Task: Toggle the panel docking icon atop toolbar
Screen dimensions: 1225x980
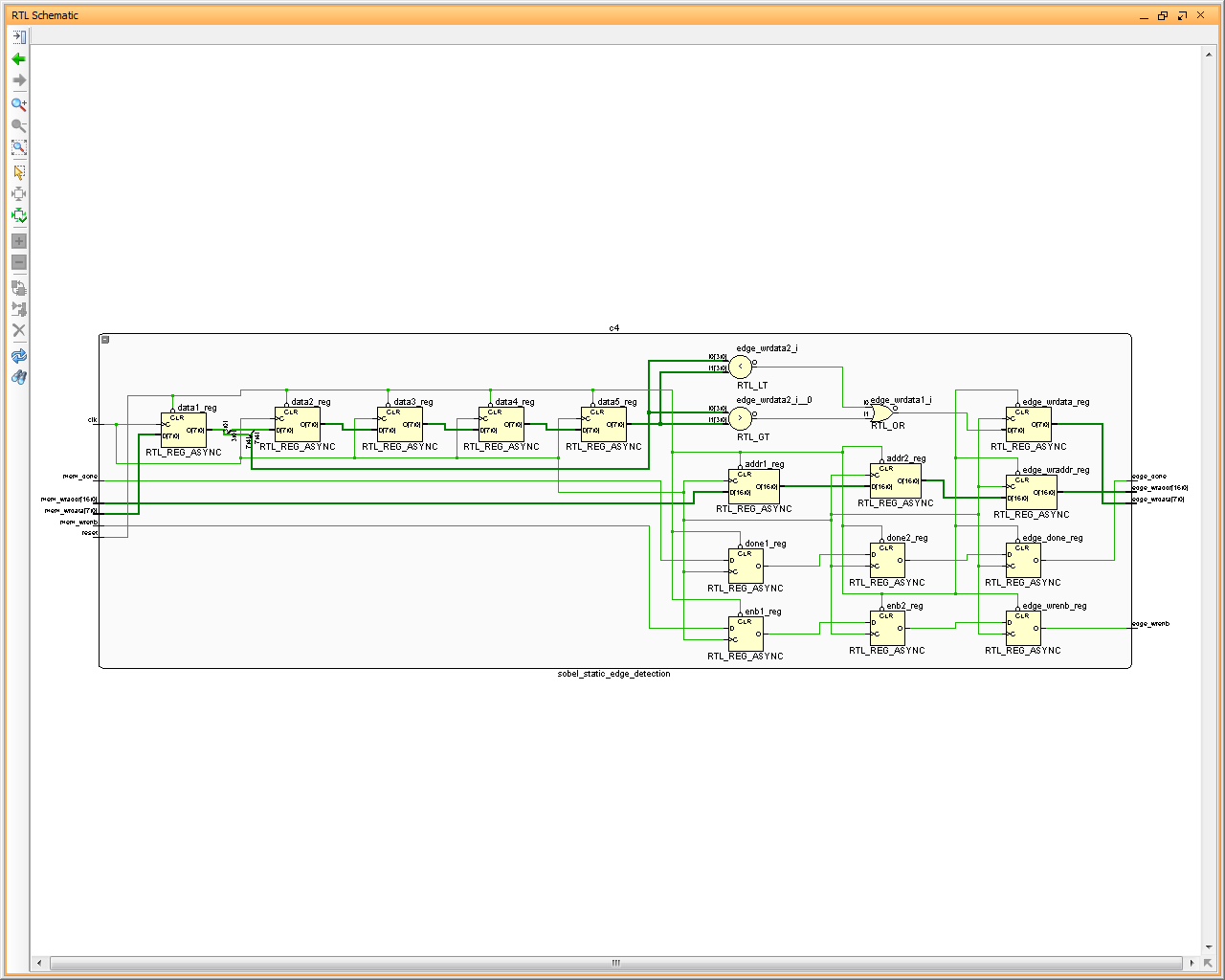Action: [x=18, y=36]
